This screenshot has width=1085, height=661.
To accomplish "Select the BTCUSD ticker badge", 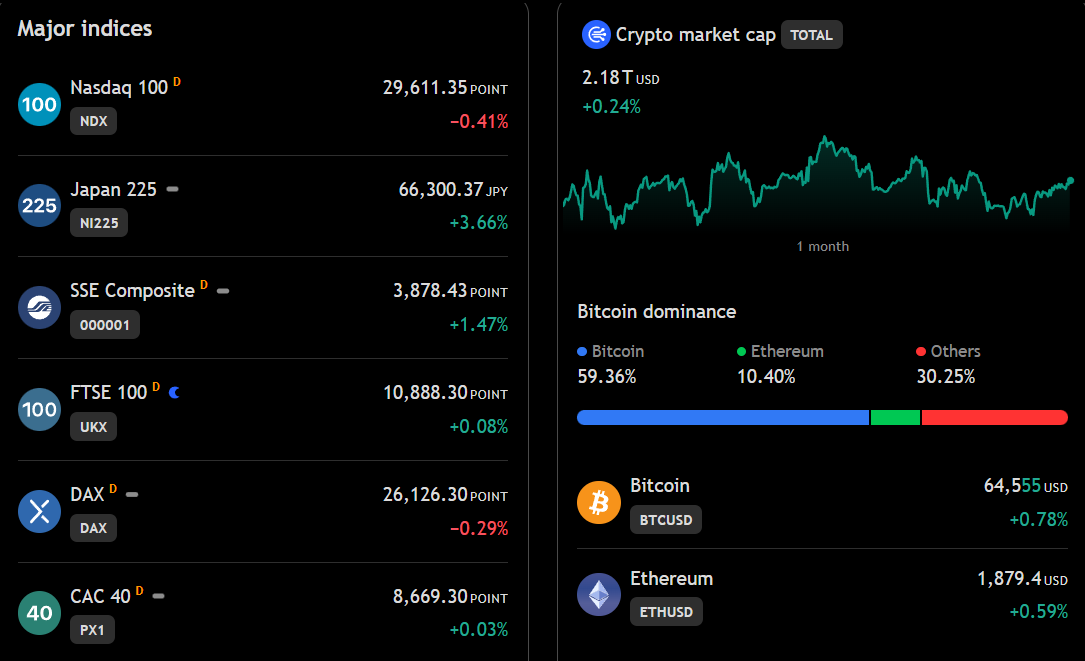I will coord(666,520).
